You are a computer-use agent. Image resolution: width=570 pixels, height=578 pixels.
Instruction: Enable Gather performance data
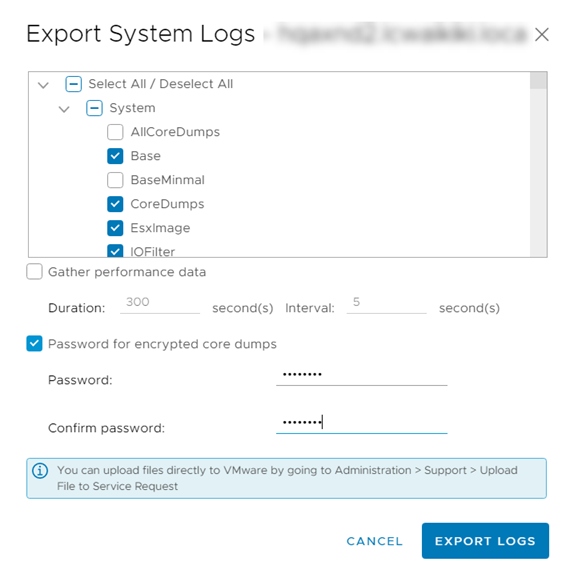point(34,272)
